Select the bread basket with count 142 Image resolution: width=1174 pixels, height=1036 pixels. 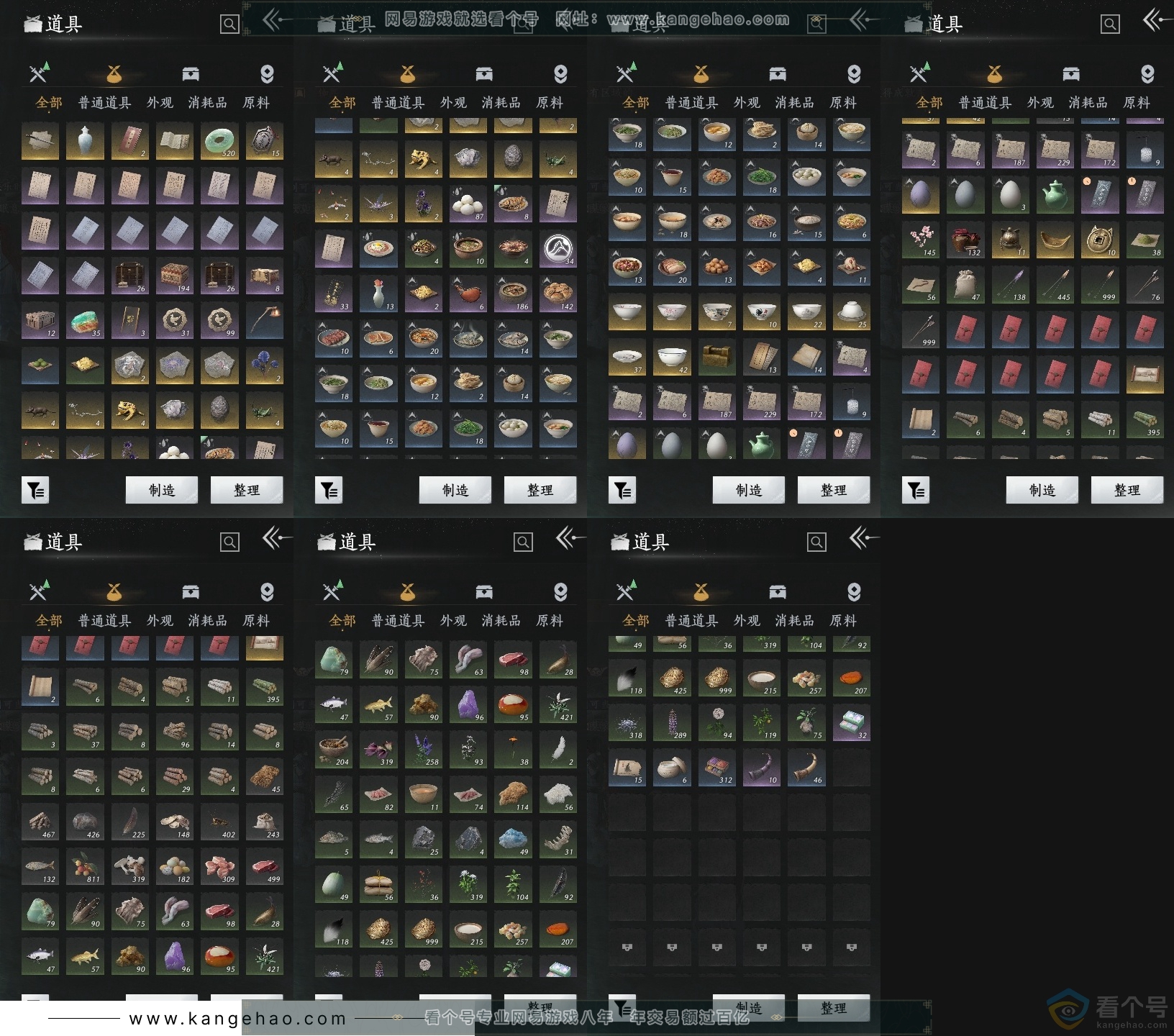pos(558,294)
